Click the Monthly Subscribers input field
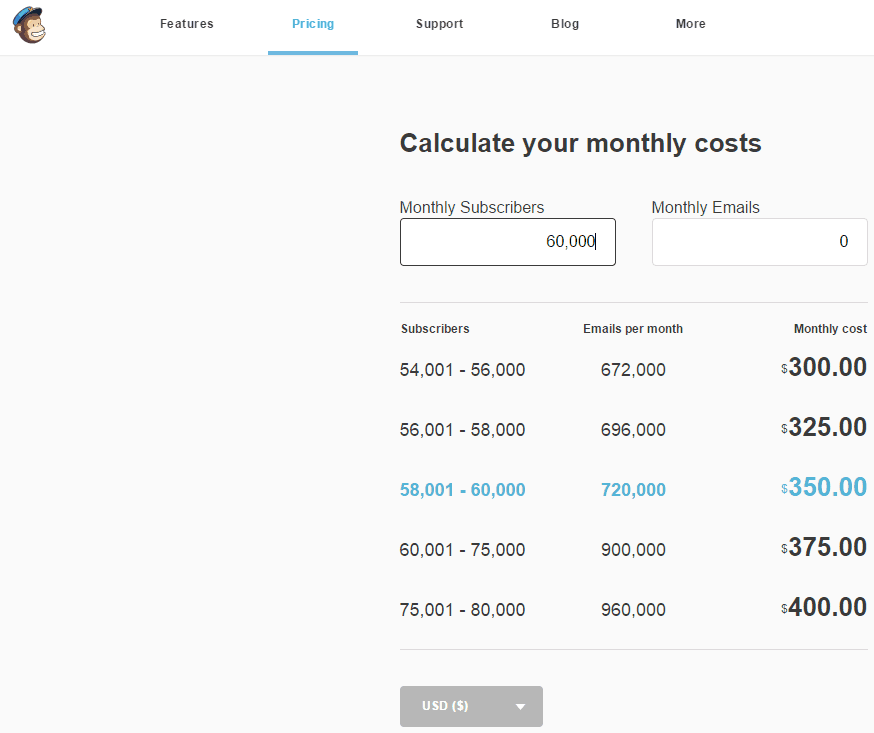874x733 pixels. 507,241
